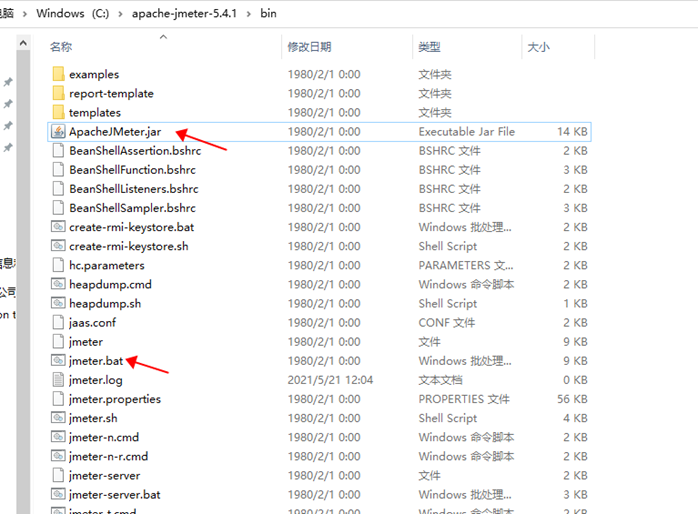Click the Executable Jar File type cell
The height and width of the screenshot is (514, 698).
pos(467,132)
